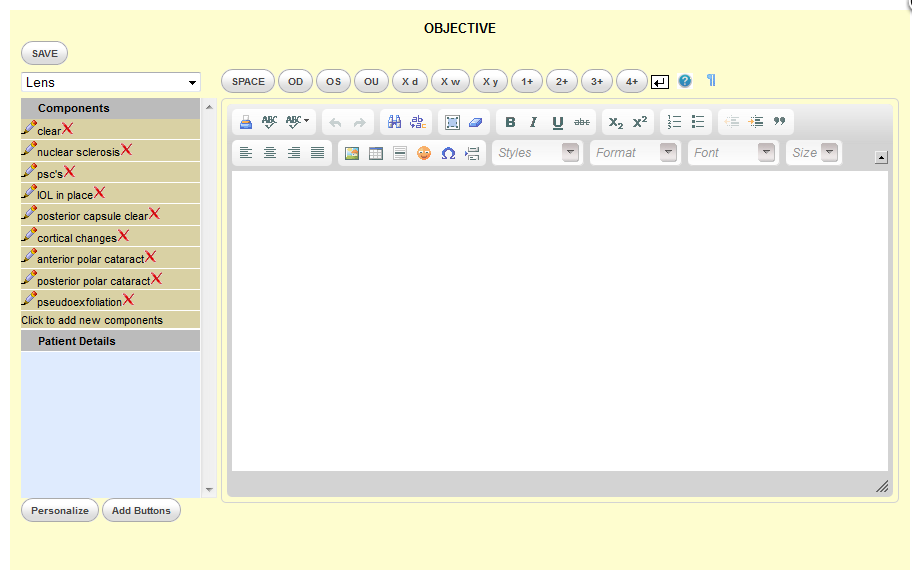Screen dimensions: 912x570
Task: Open the special character Omega icon
Action: 448,153
